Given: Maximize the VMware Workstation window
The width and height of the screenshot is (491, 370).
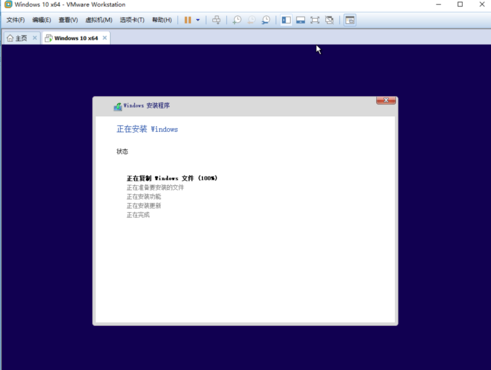Looking at the screenshot, I should [x=460, y=4].
